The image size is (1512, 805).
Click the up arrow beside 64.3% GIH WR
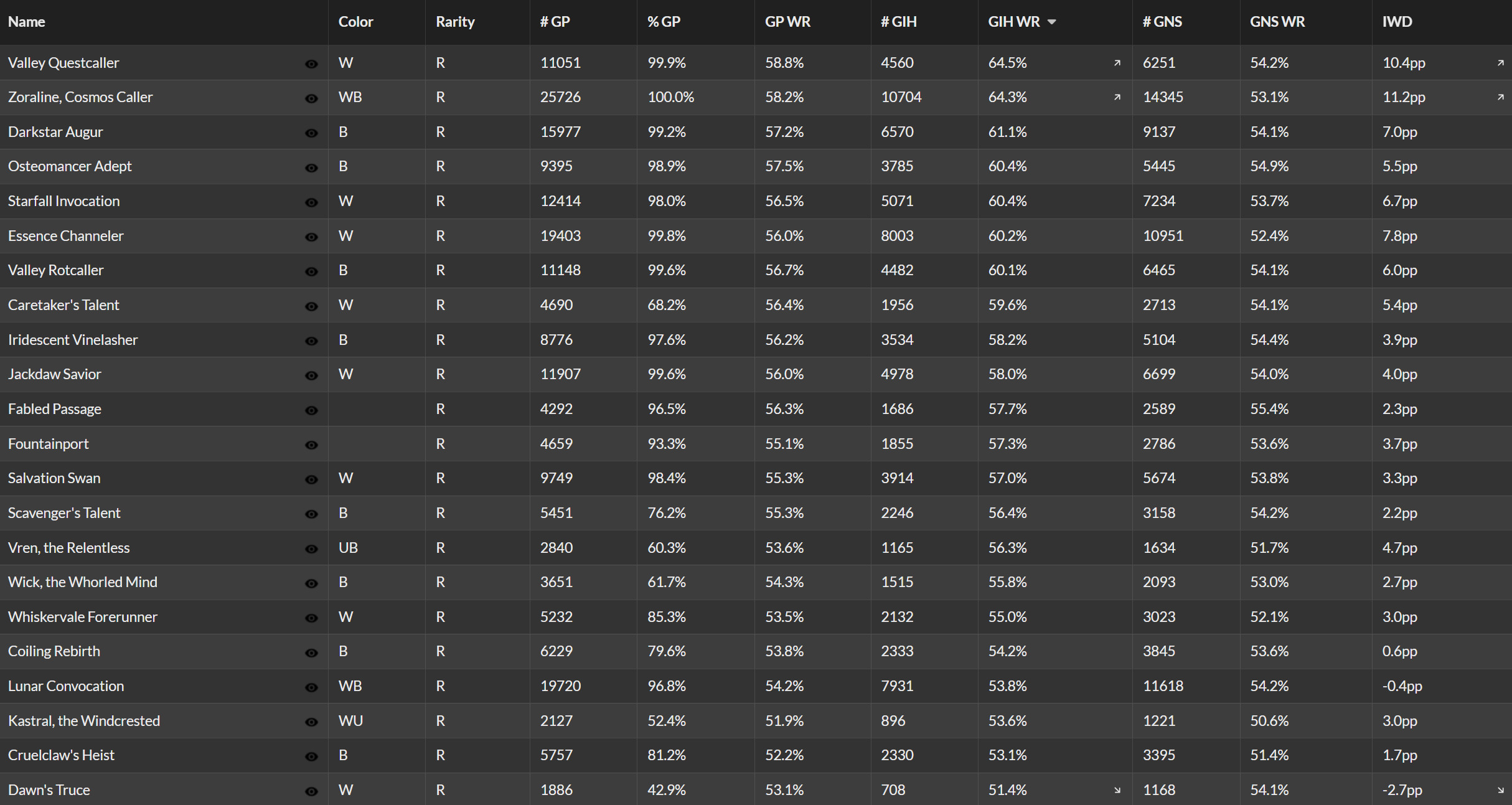point(1117,97)
